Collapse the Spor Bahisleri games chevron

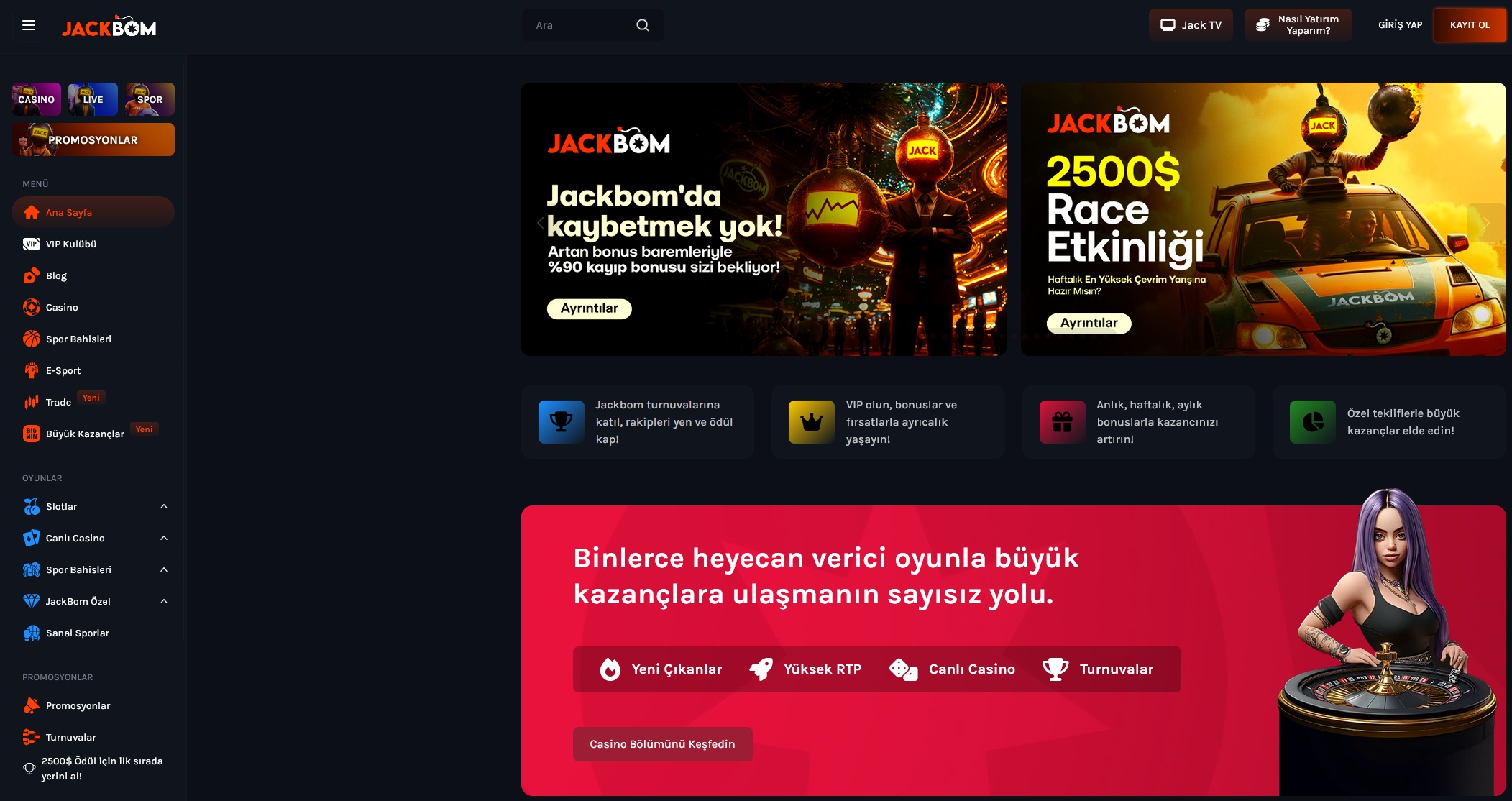coord(164,569)
